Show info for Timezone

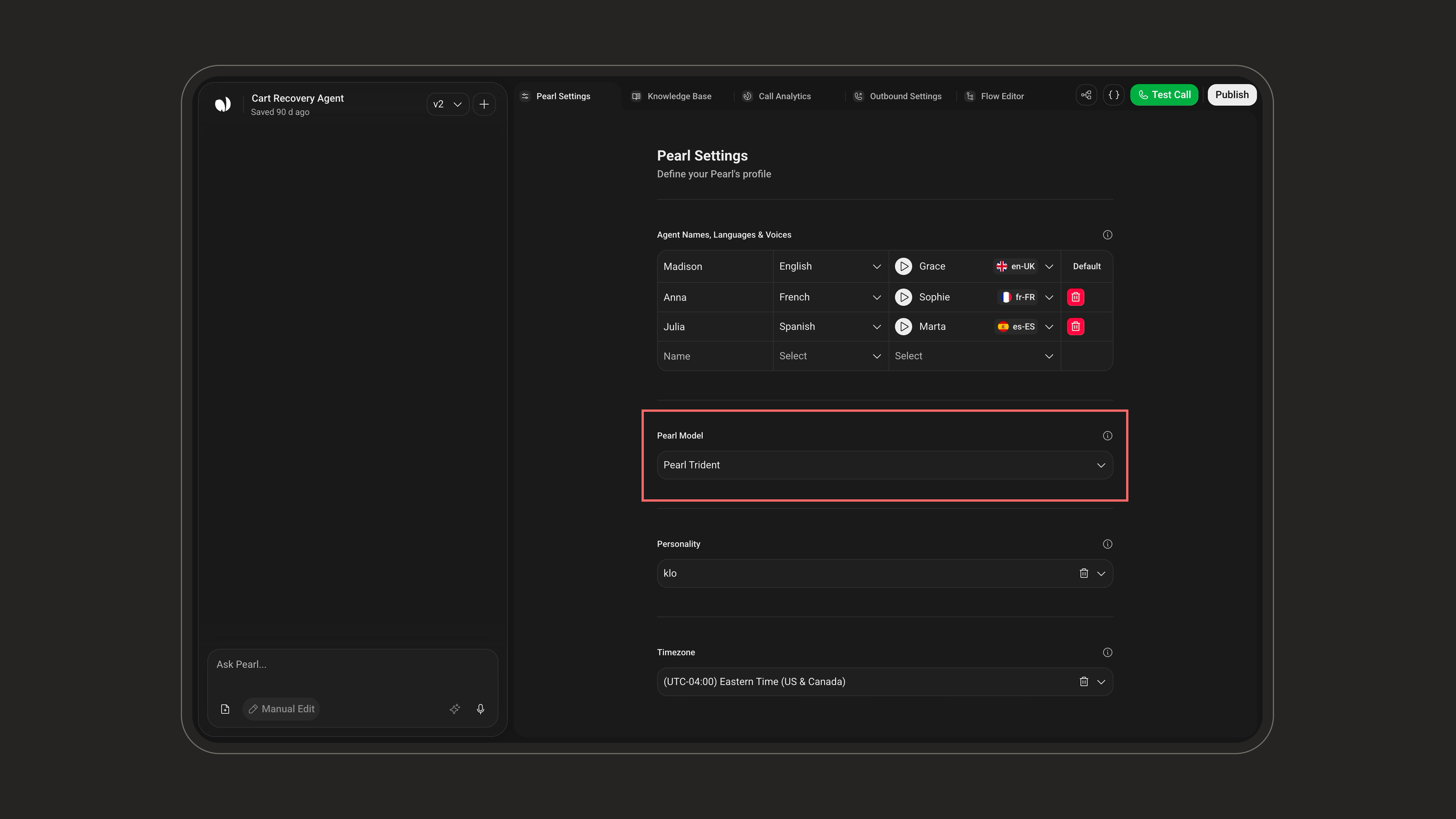point(1107,652)
